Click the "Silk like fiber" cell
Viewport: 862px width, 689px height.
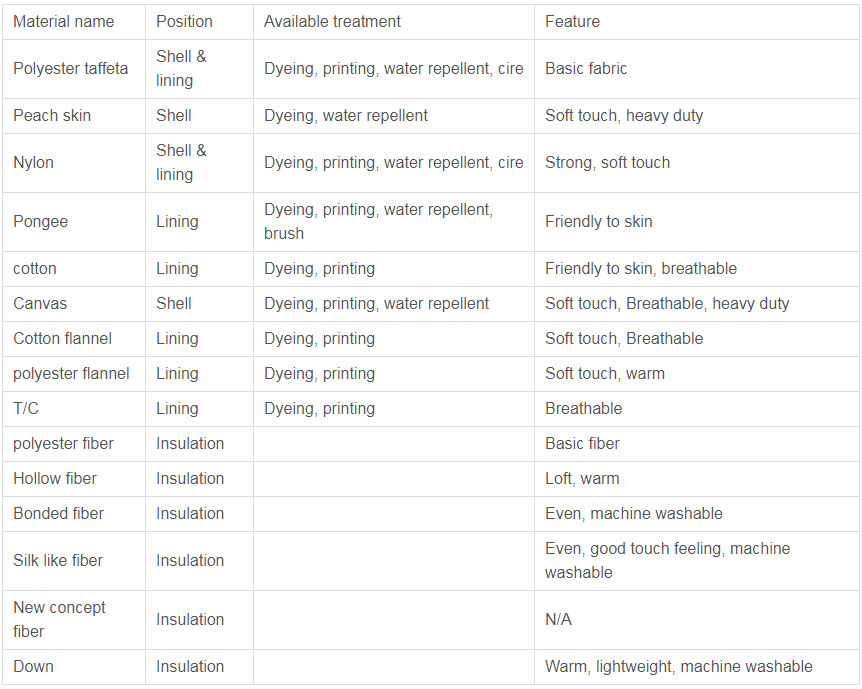(x=58, y=561)
